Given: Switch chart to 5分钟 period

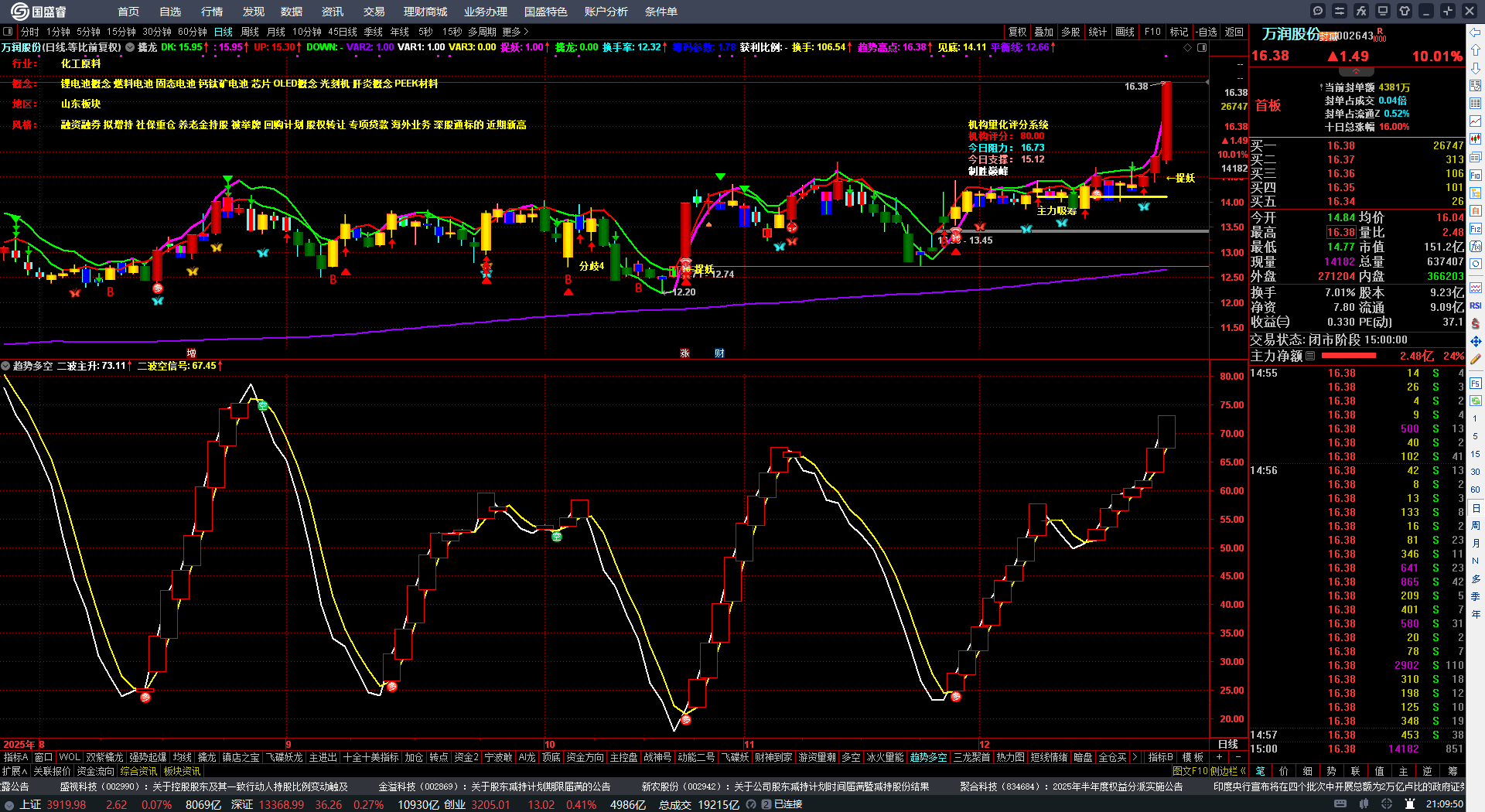Looking at the screenshot, I should click(88, 32).
